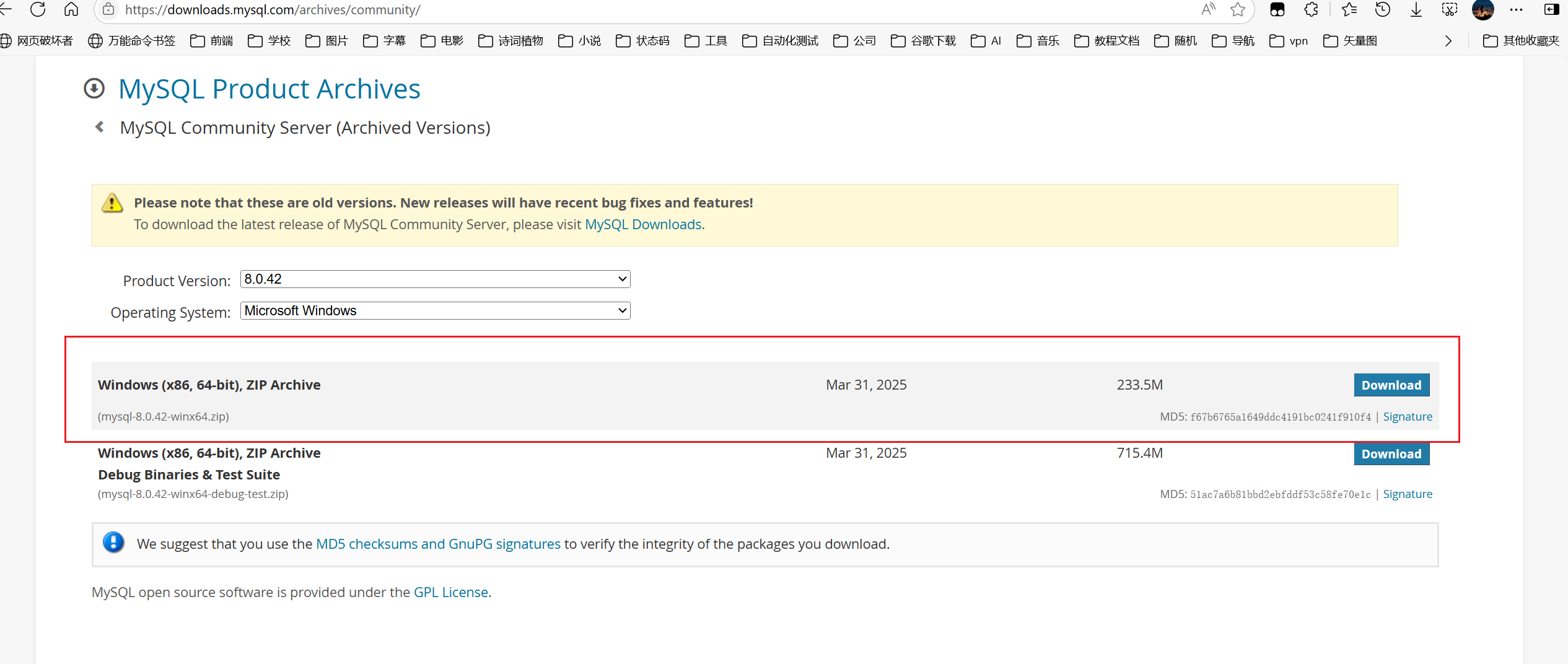Click the screenshot capture icon

[1450, 9]
